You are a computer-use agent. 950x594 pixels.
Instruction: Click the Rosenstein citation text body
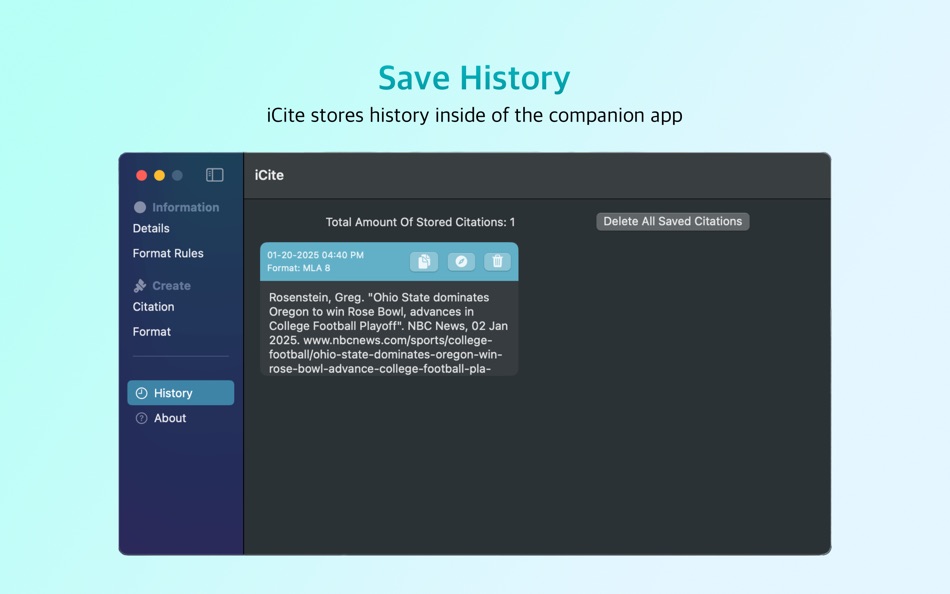pos(388,333)
